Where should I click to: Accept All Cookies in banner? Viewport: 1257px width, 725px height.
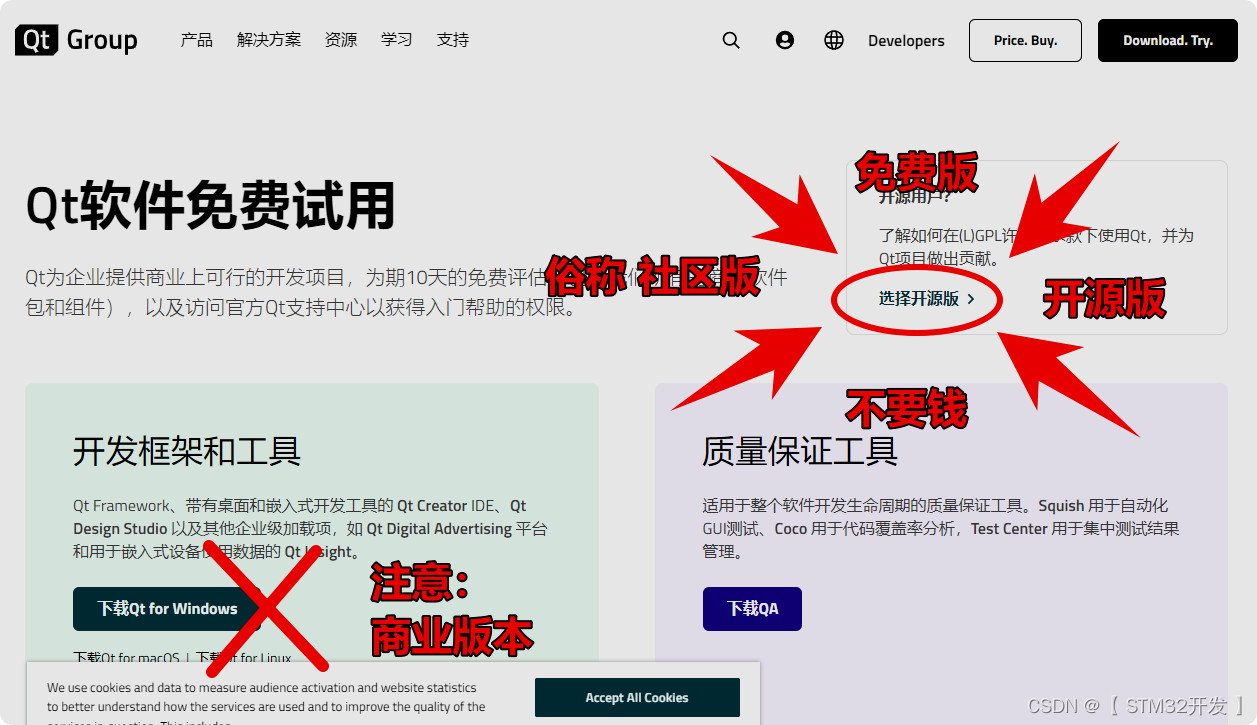[x=637, y=697]
